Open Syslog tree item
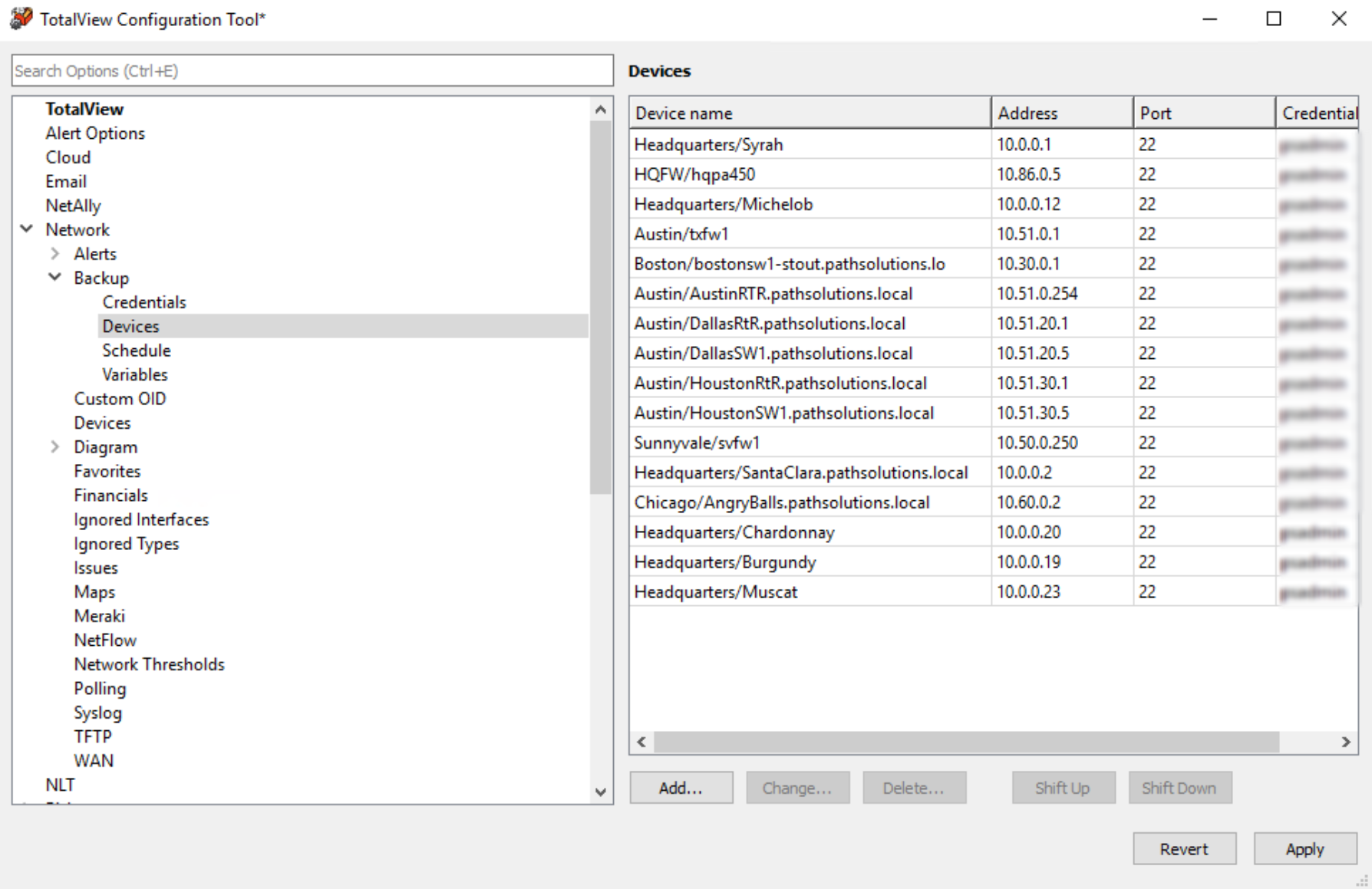The height and width of the screenshot is (889, 1372). click(x=97, y=713)
